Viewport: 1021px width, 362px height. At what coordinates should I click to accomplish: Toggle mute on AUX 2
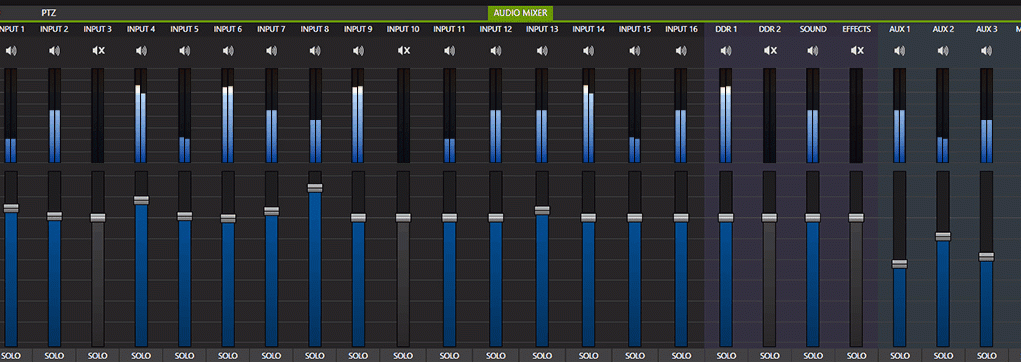[943, 50]
